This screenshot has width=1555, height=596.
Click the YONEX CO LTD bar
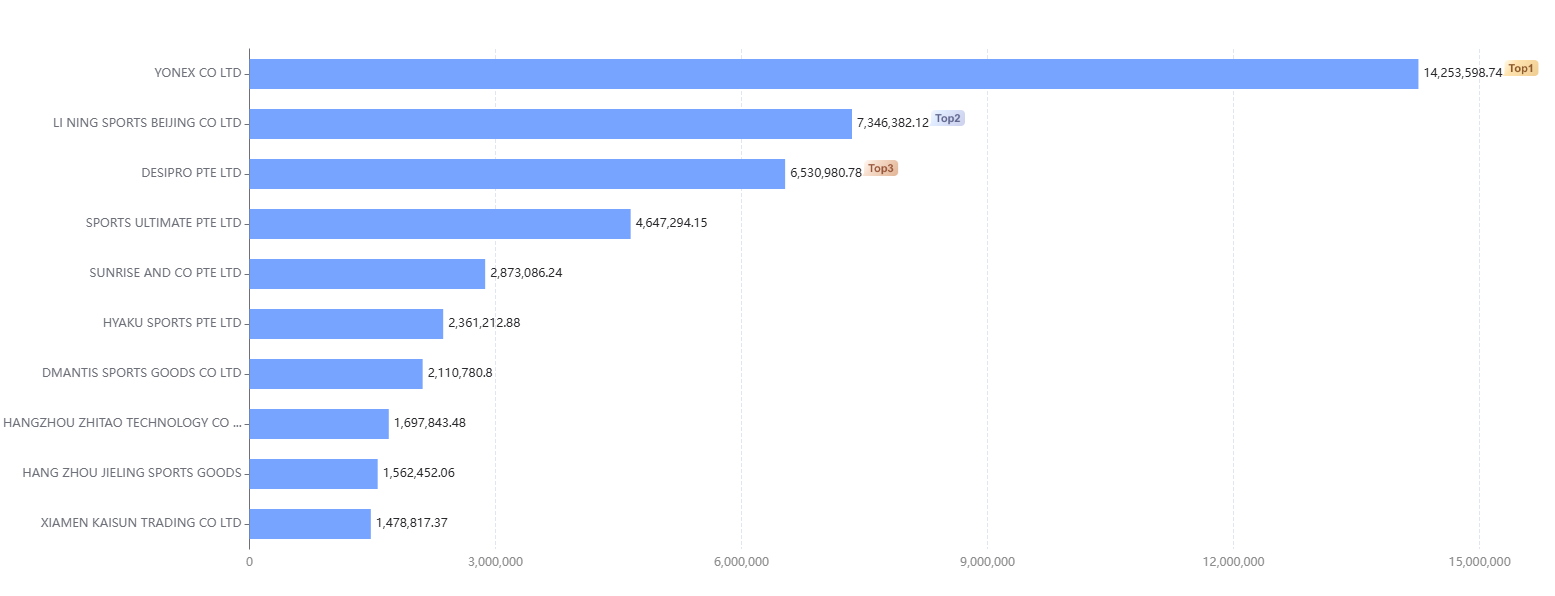point(834,74)
